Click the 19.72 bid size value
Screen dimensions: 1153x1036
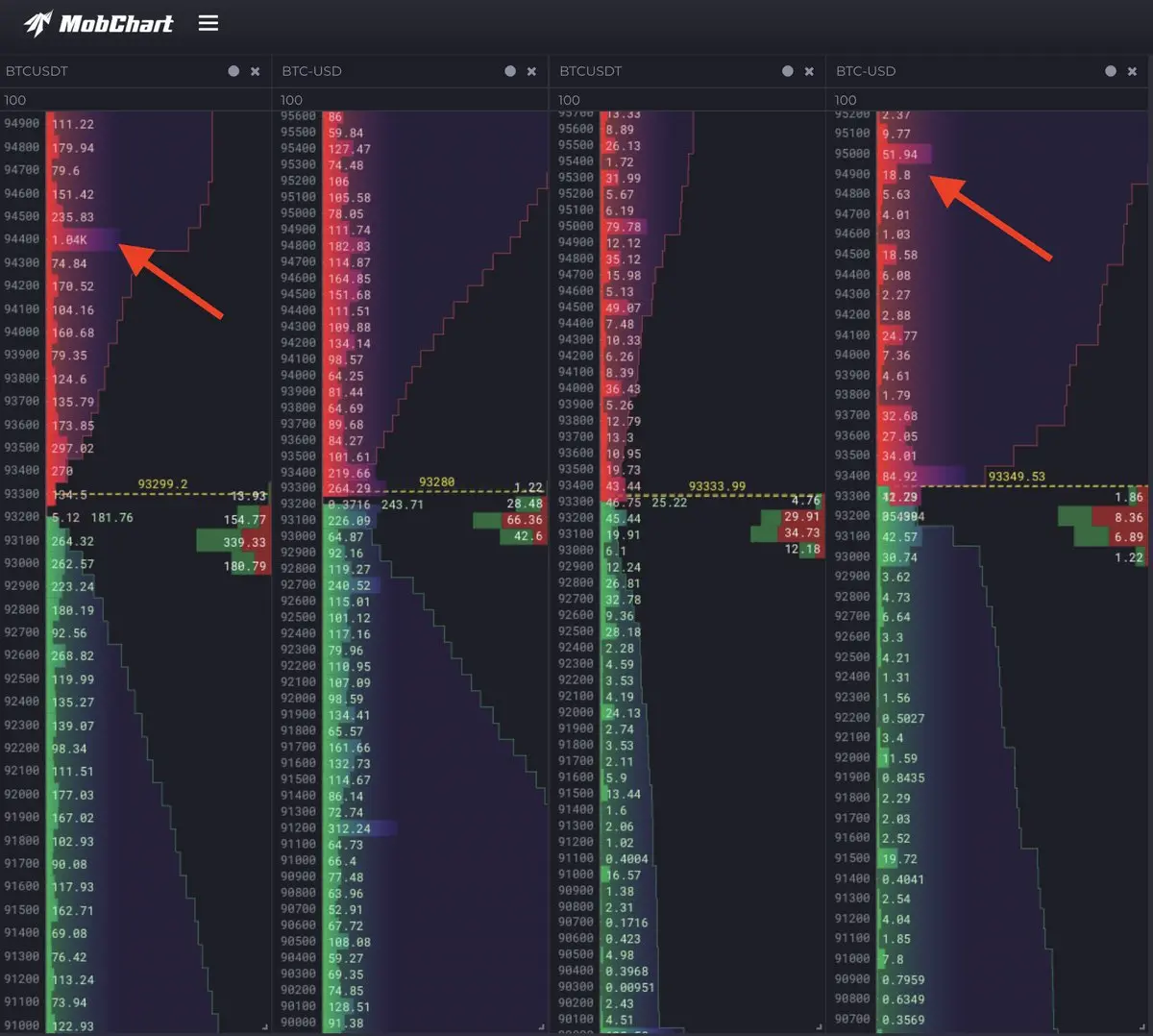(x=899, y=859)
